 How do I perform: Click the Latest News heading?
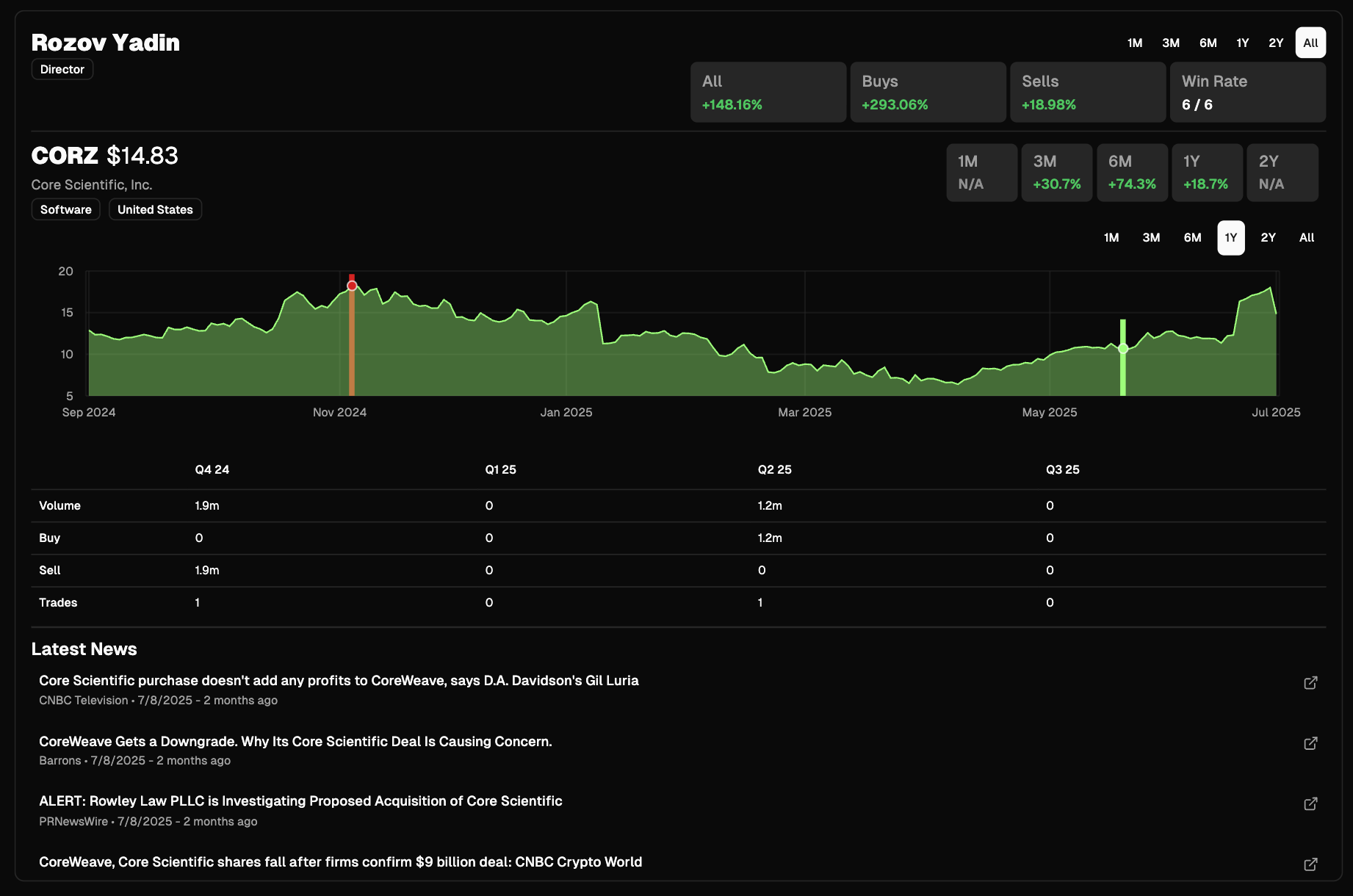pyautogui.click(x=84, y=649)
